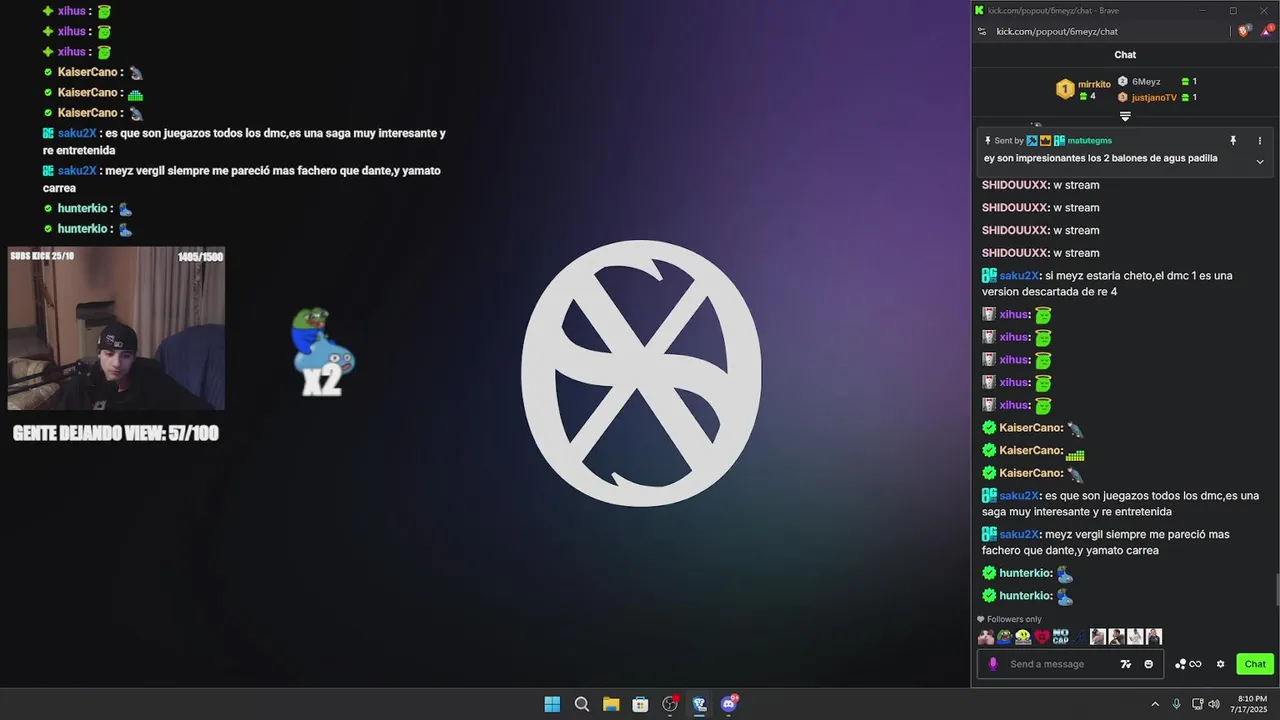
Task: Click 6Meyz in the gift leaderboard
Action: [x=1146, y=82]
